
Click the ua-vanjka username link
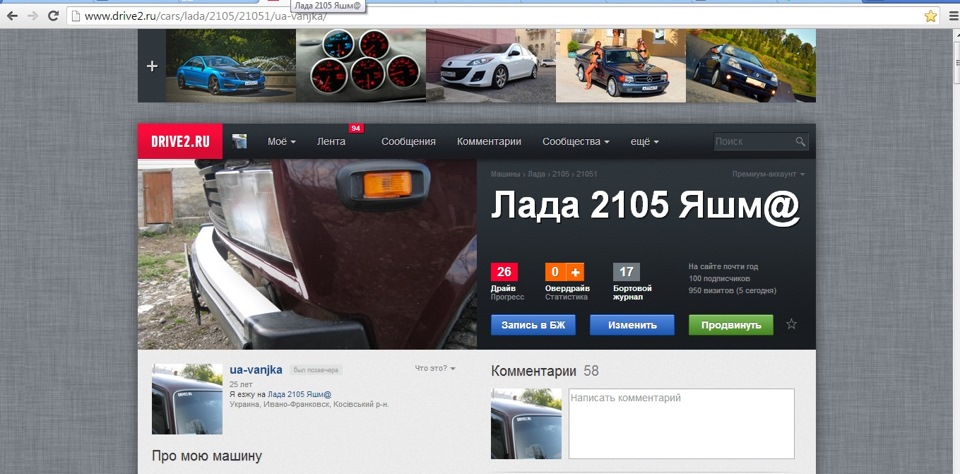tap(256, 370)
